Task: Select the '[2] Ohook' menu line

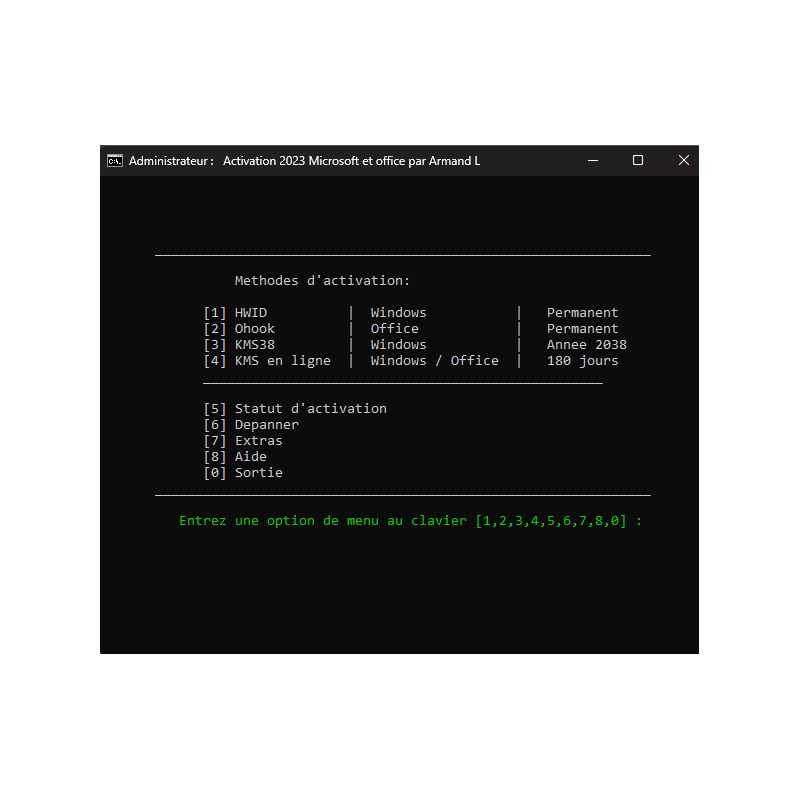Action: (239, 329)
